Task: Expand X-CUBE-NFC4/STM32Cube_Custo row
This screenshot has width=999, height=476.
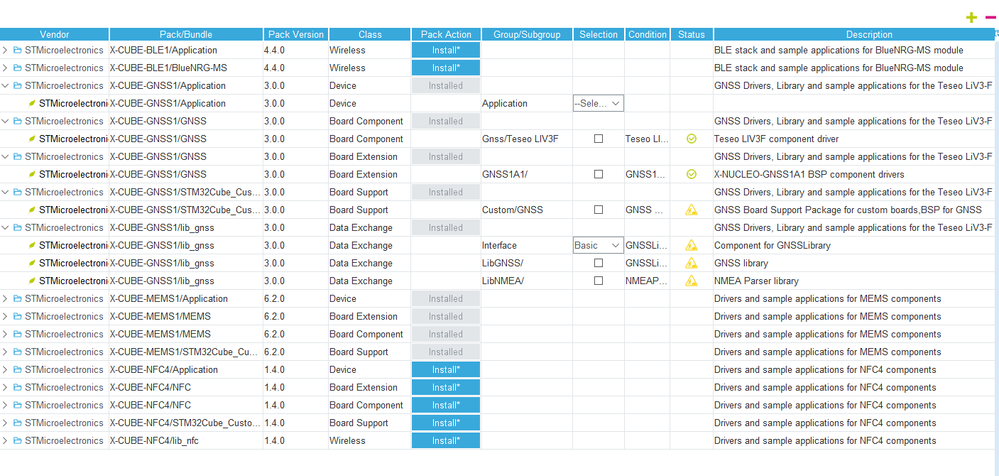Action: [6, 423]
